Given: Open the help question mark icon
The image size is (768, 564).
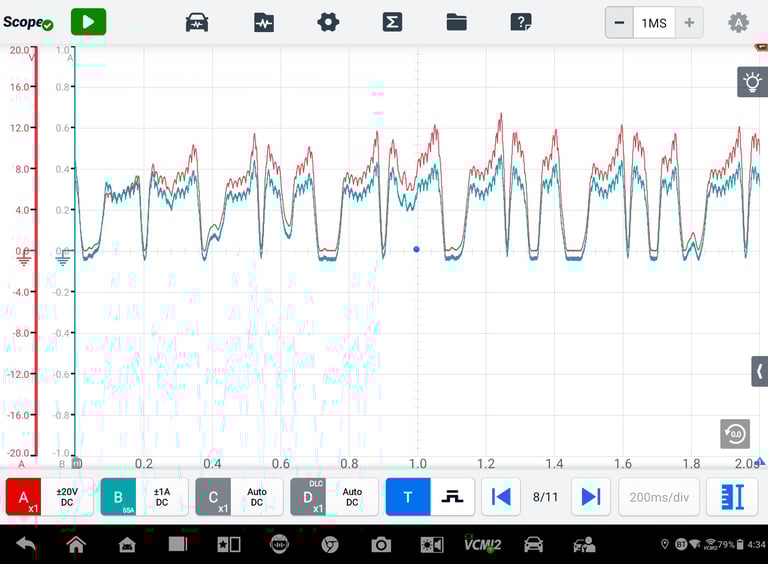Looking at the screenshot, I should point(521,23).
